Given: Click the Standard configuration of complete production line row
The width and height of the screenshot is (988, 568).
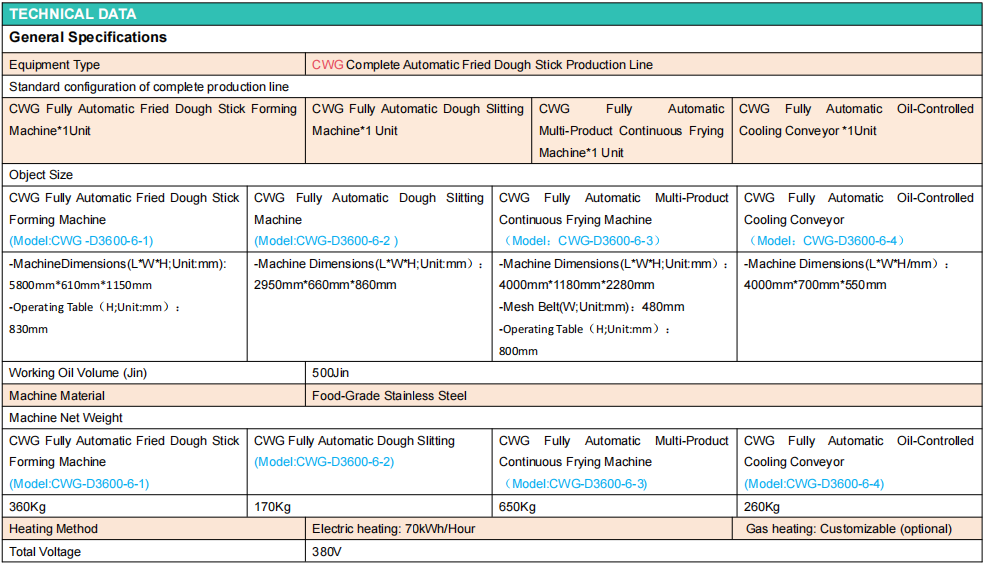Looking at the screenshot, I should (149, 87).
